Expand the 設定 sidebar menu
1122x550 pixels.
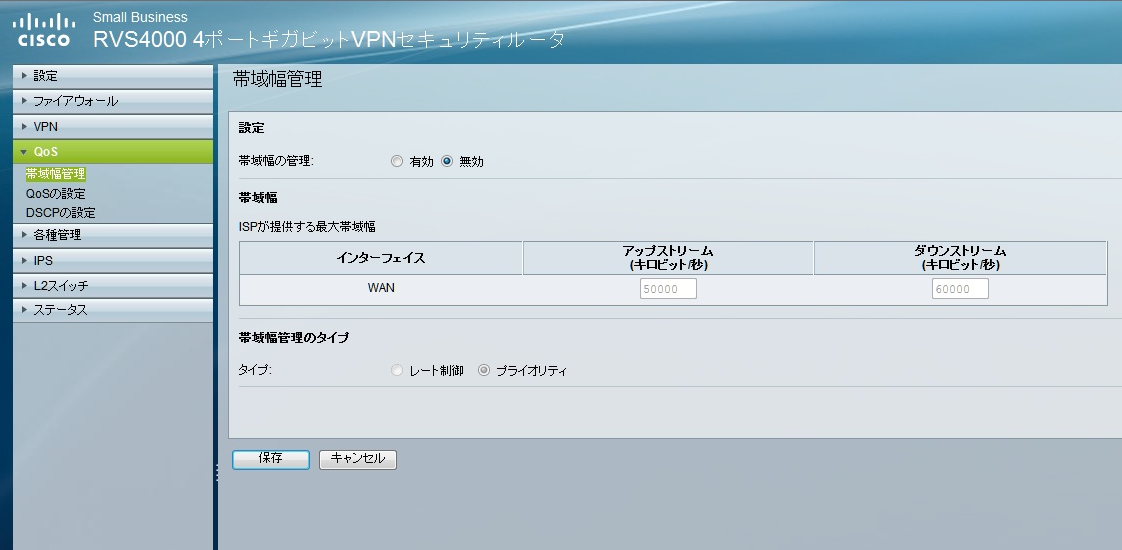[113, 76]
